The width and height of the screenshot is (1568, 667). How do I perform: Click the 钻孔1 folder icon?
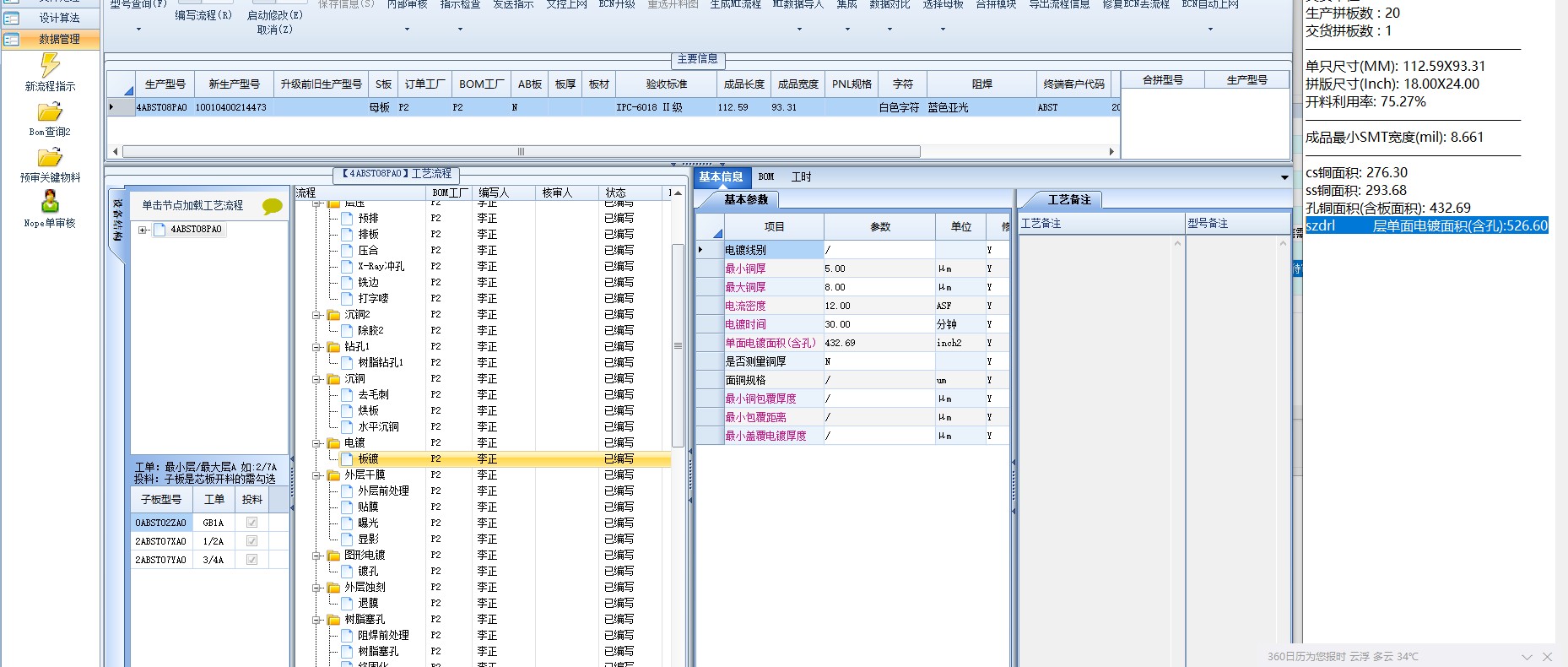coord(333,347)
